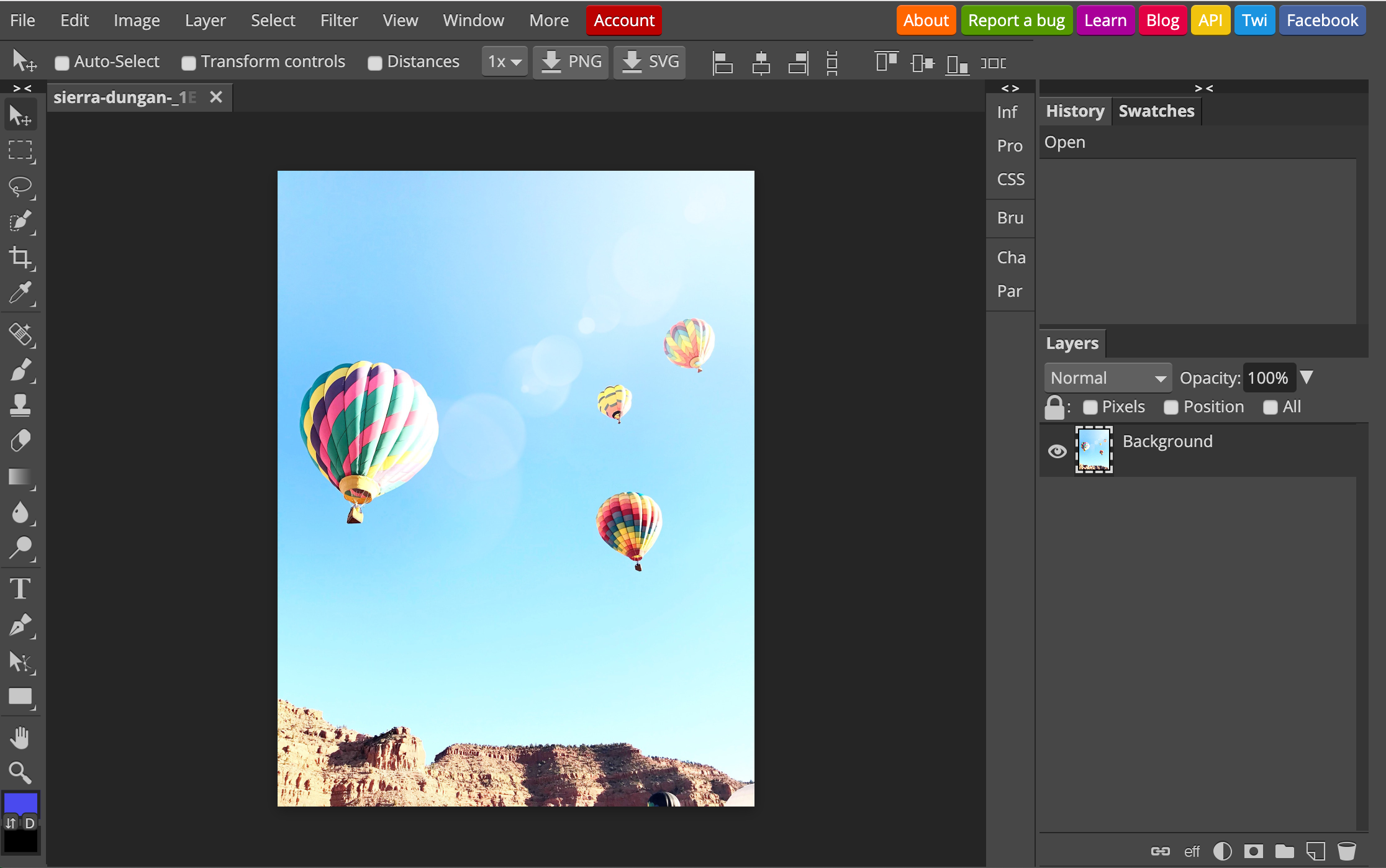Click the align left edges icon

click(722, 63)
